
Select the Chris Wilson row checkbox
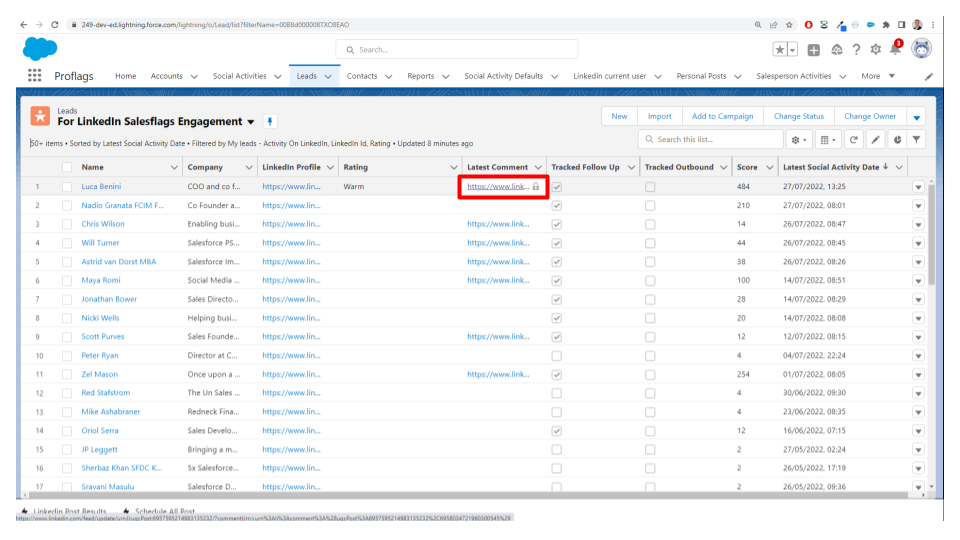pyautogui.click(x=67, y=224)
